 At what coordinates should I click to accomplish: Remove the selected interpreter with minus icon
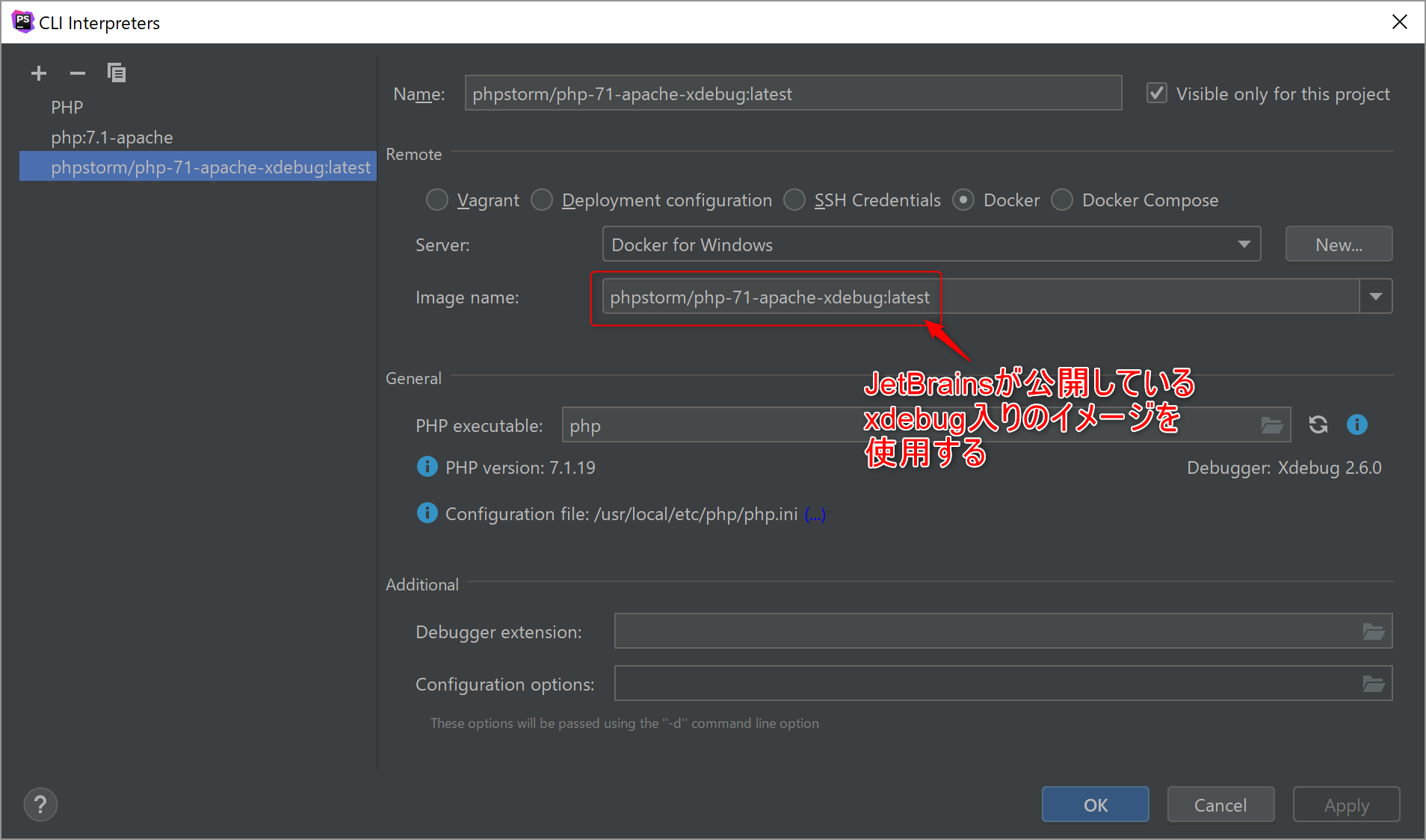click(x=78, y=73)
